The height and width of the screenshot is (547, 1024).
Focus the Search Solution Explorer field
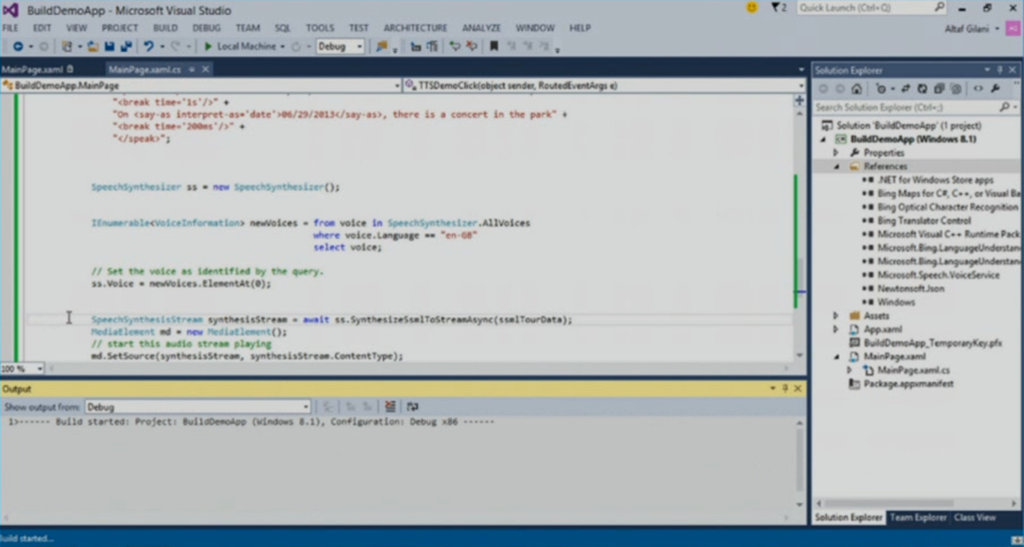[915, 107]
